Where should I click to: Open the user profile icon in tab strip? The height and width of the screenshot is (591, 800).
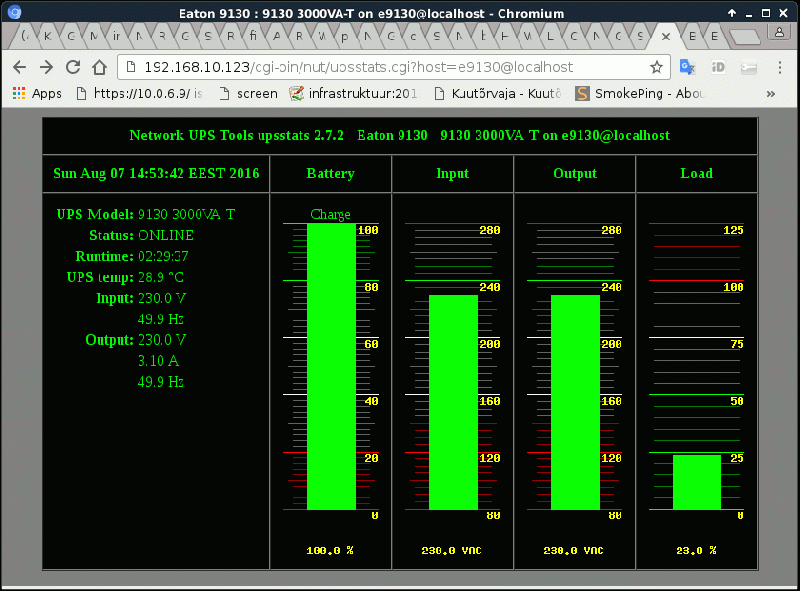click(x=779, y=33)
